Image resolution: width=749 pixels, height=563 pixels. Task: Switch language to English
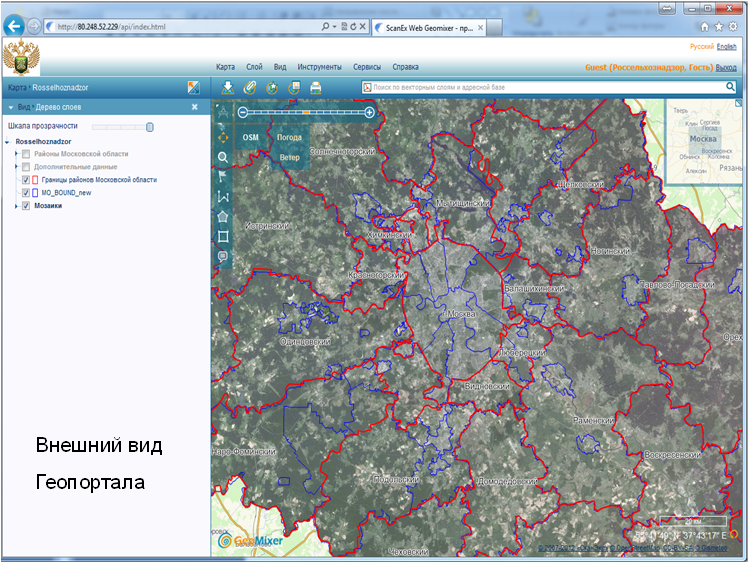coord(727,46)
